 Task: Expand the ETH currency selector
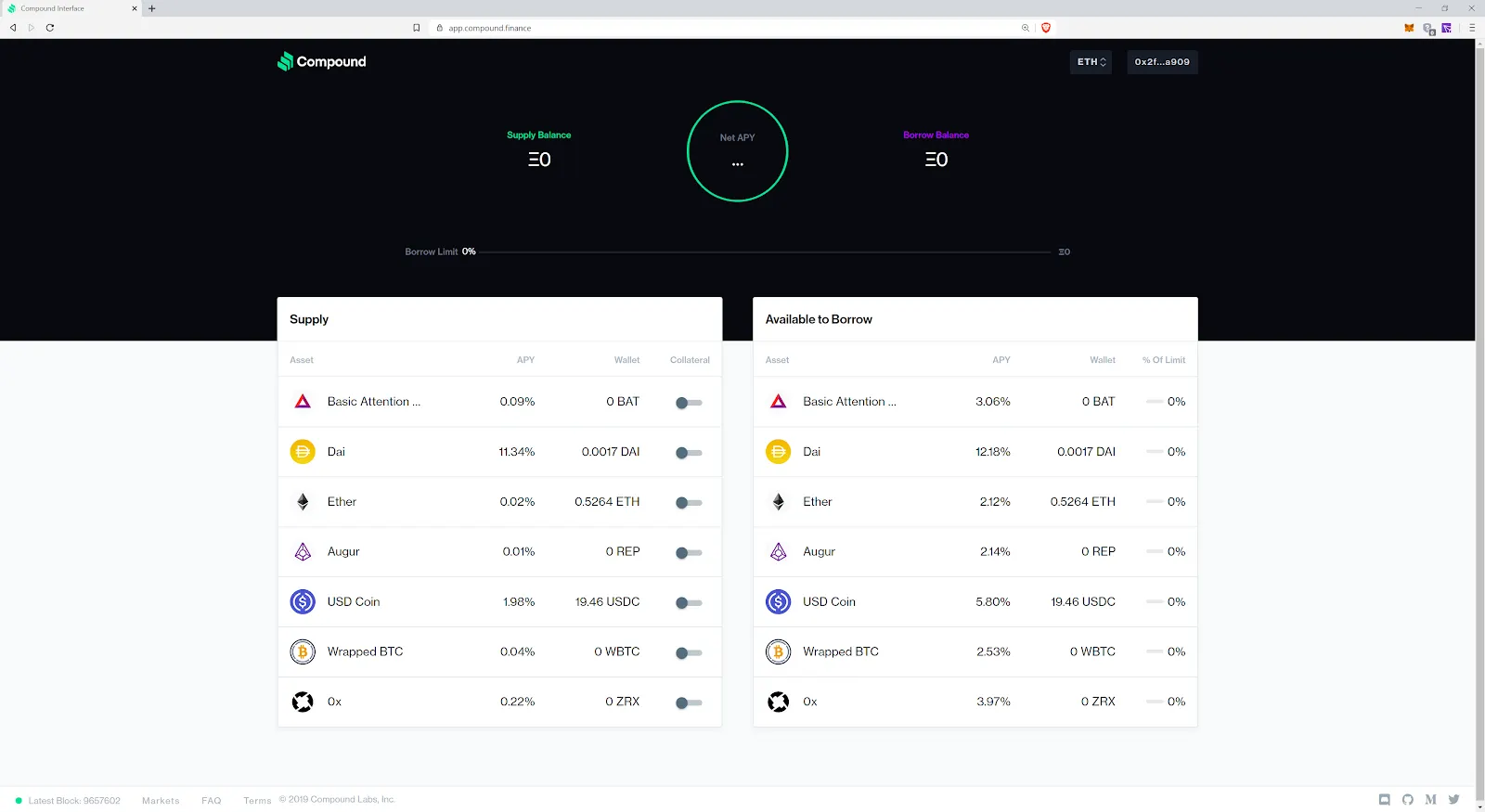point(1091,62)
